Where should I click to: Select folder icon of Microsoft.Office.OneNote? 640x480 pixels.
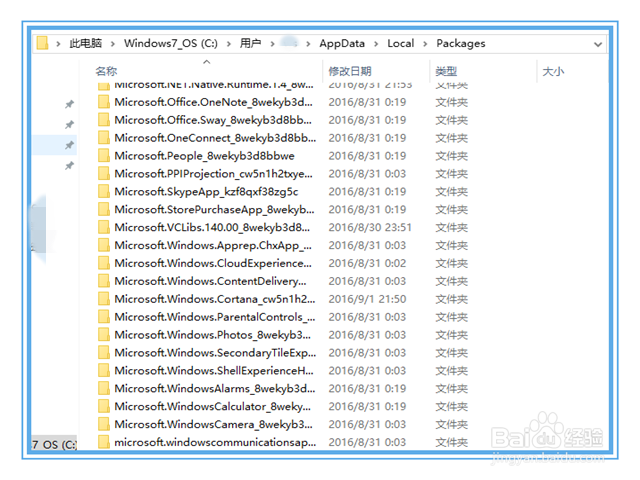pos(104,102)
